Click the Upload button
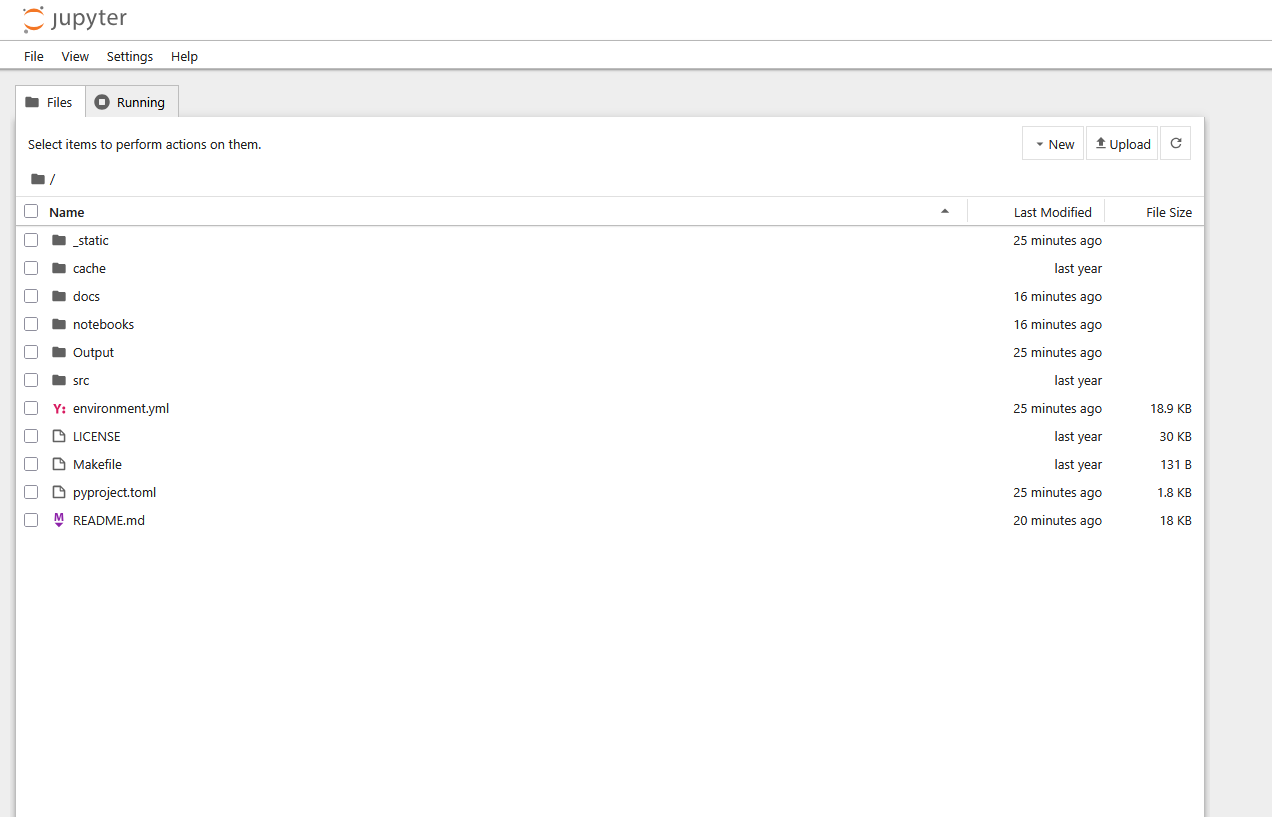The image size is (1272, 817). [x=1121, y=143]
